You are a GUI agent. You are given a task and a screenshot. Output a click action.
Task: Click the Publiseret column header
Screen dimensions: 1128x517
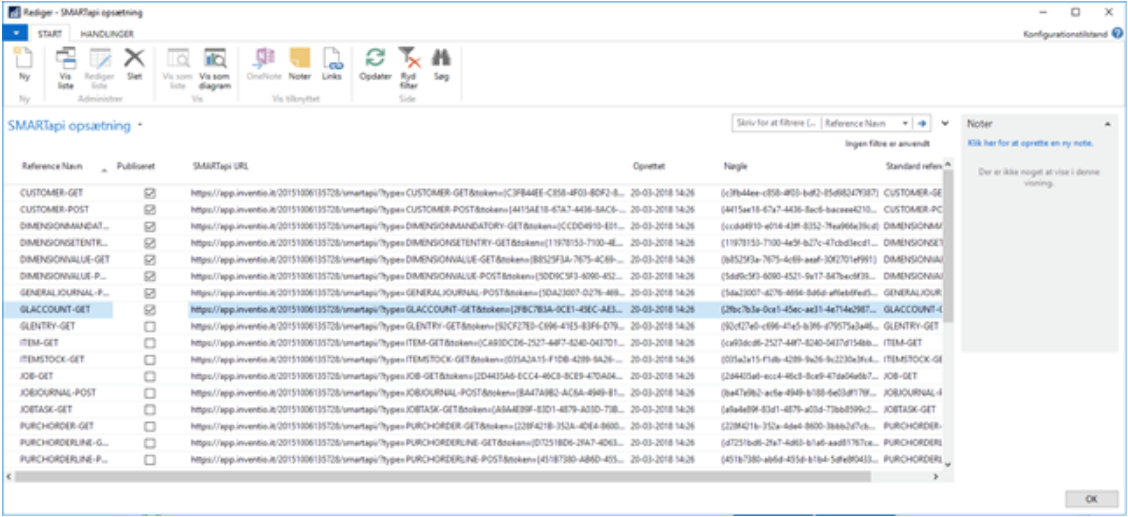(x=136, y=166)
